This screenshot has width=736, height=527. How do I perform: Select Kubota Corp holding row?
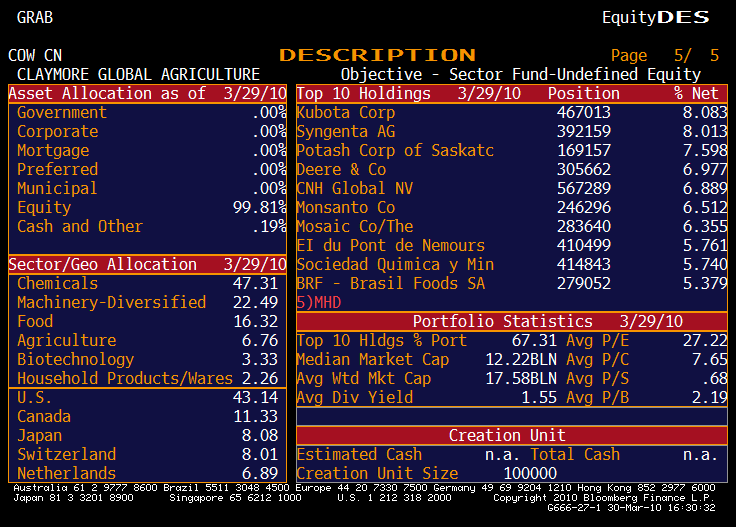point(346,113)
